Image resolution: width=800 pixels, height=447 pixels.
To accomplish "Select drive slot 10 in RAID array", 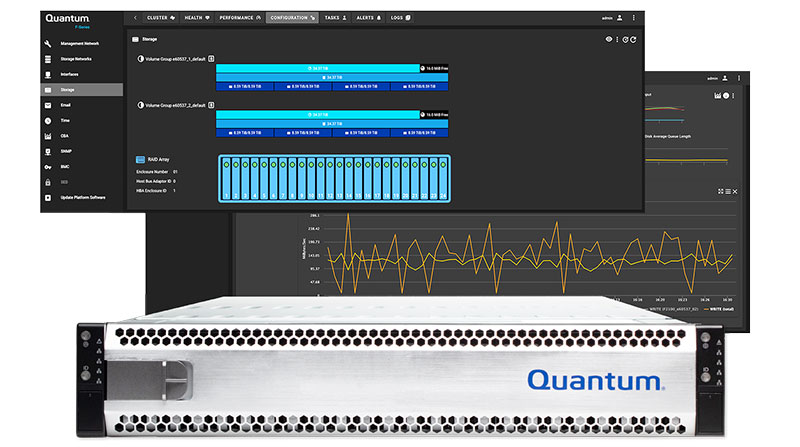I will [311, 179].
